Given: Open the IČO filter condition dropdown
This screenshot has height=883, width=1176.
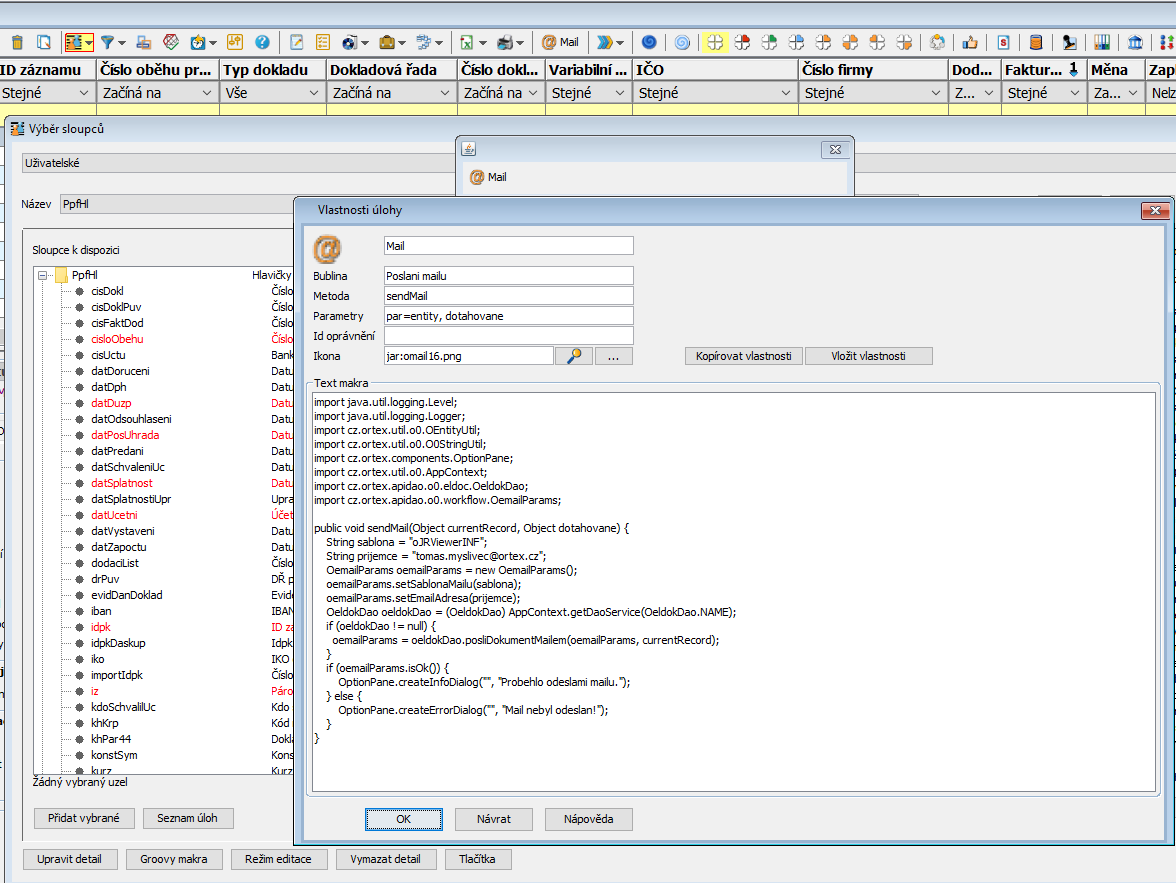Looking at the screenshot, I should (x=787, y=93).
